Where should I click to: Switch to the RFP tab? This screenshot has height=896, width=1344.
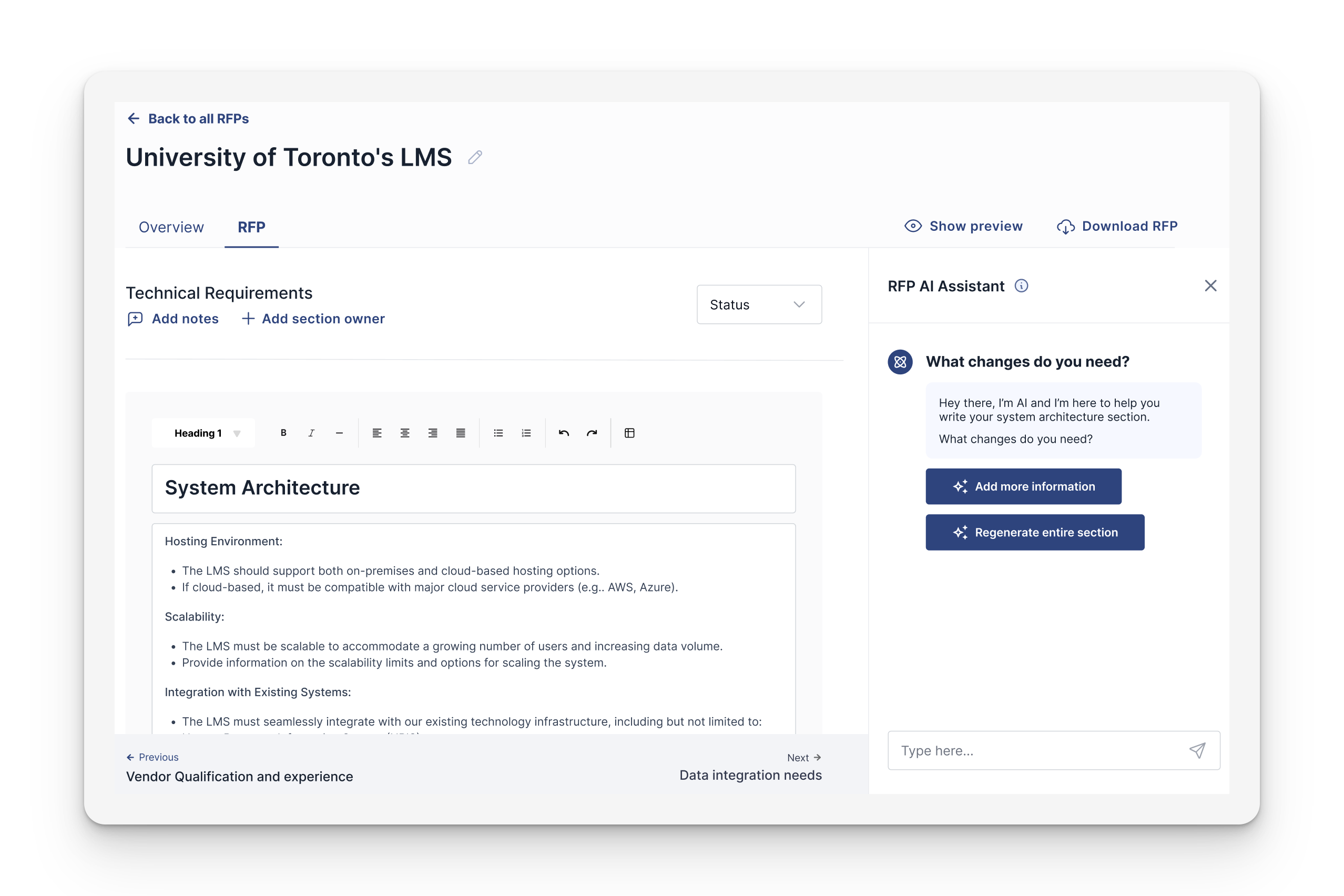252,226
